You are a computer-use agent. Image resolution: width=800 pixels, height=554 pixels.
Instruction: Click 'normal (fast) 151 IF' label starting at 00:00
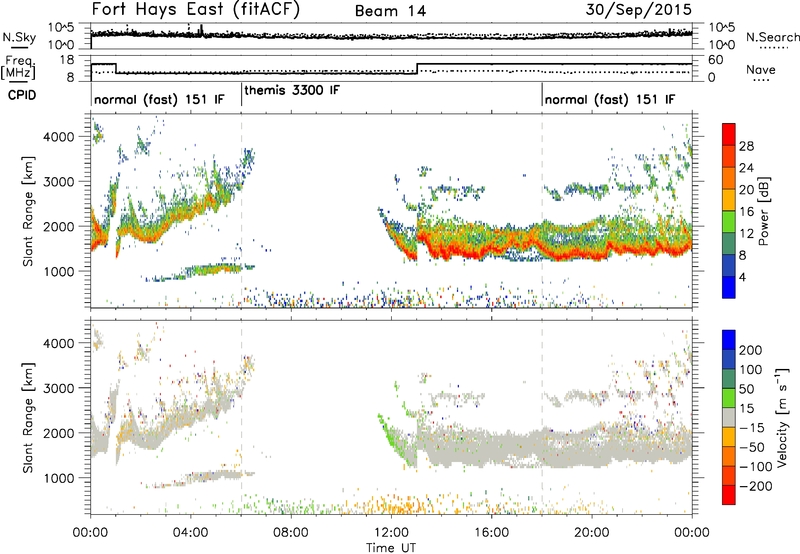point(159,99)
